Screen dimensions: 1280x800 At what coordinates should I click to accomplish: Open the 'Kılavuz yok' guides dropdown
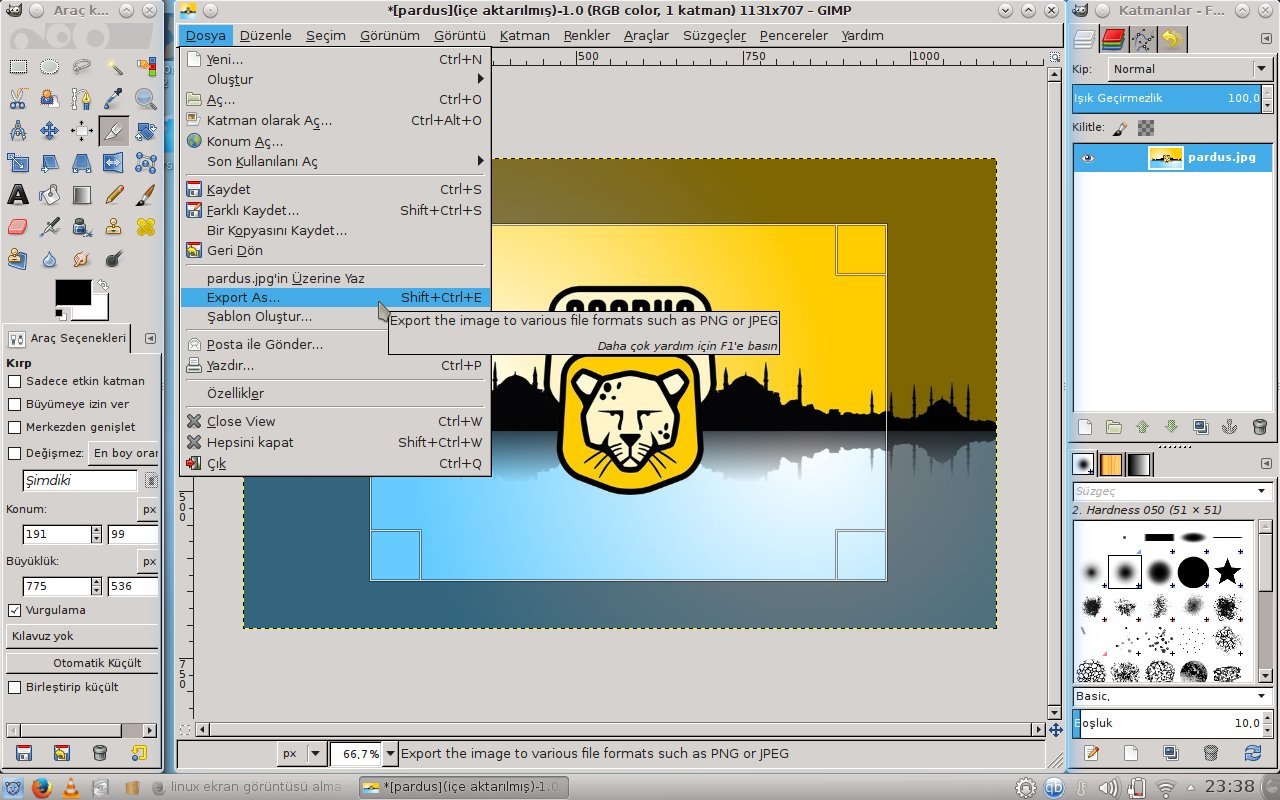[x=81, y=636]
